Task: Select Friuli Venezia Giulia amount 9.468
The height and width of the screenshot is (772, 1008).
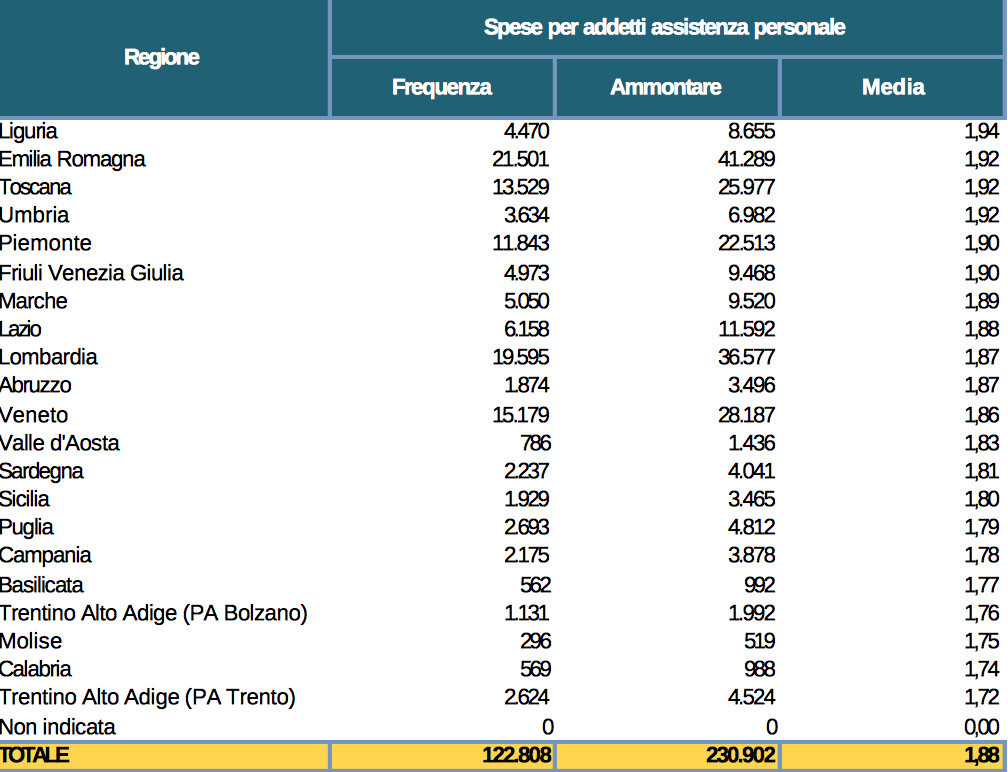Action: tap(752, 273)
